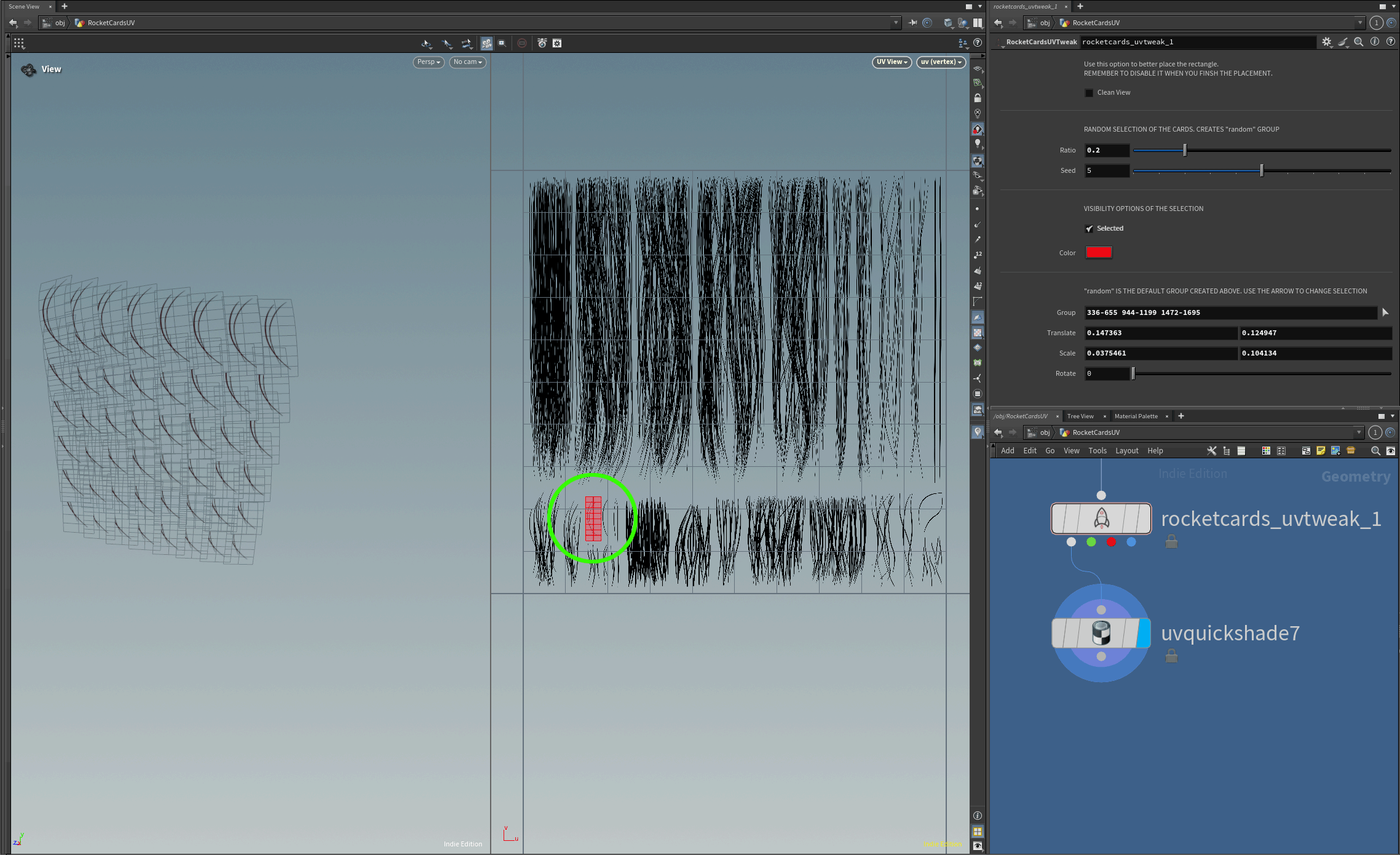Viewport: 1400px width, 855px height.
Task: Open node info icon in parameter pane
Action: click(x=1375, y=42)
